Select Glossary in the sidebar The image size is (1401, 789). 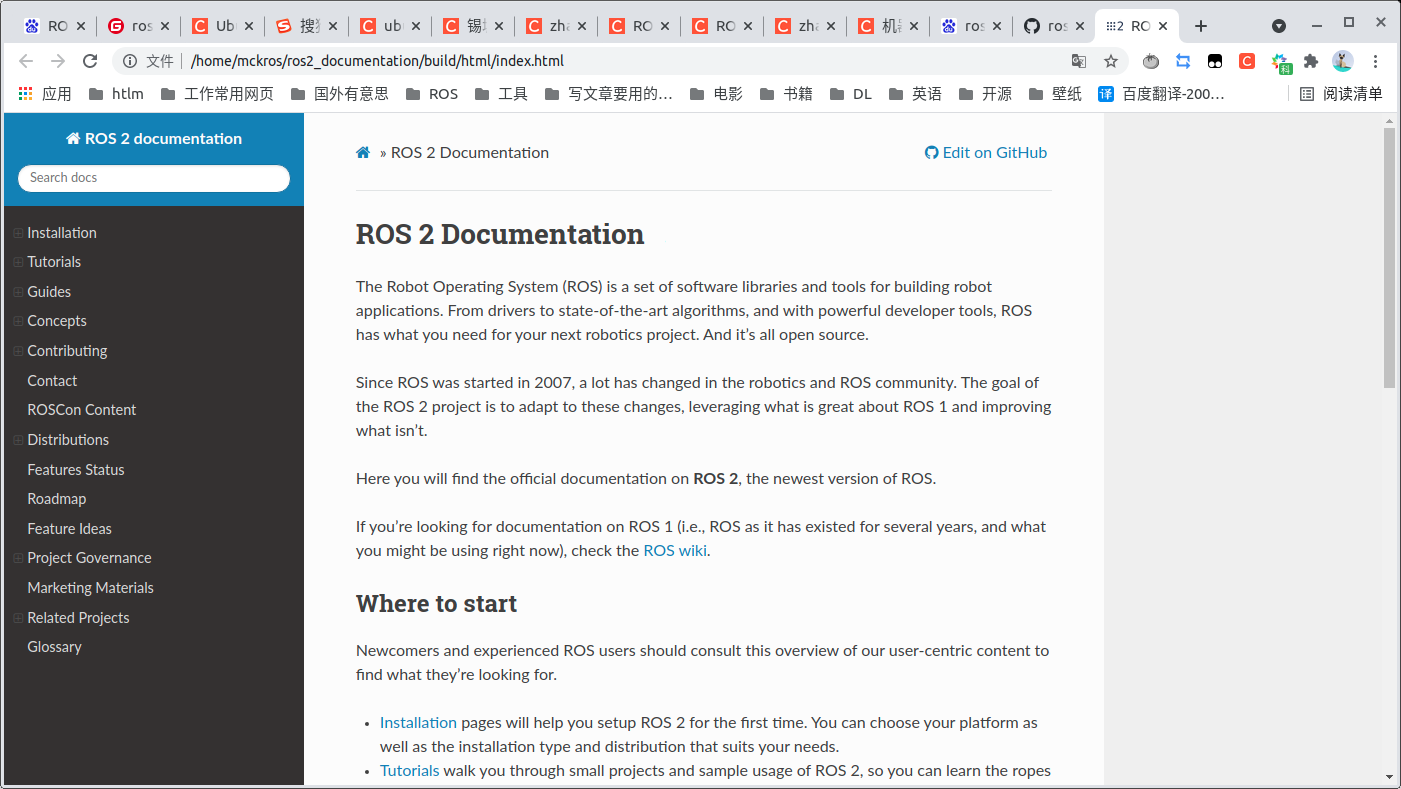point(54,646)
